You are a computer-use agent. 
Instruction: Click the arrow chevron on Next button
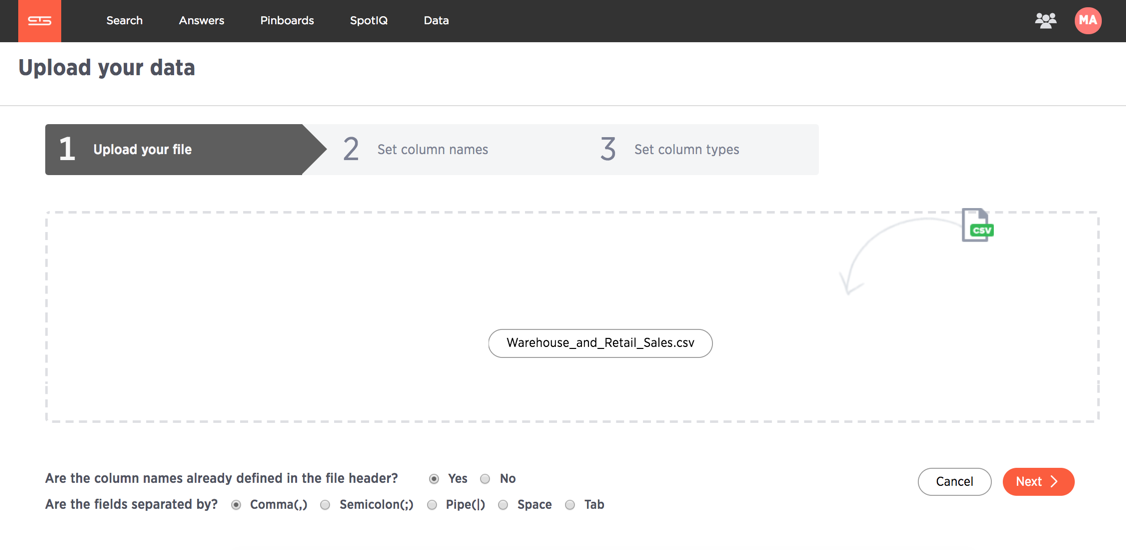pyautogui.click(x=1054, y=482)
